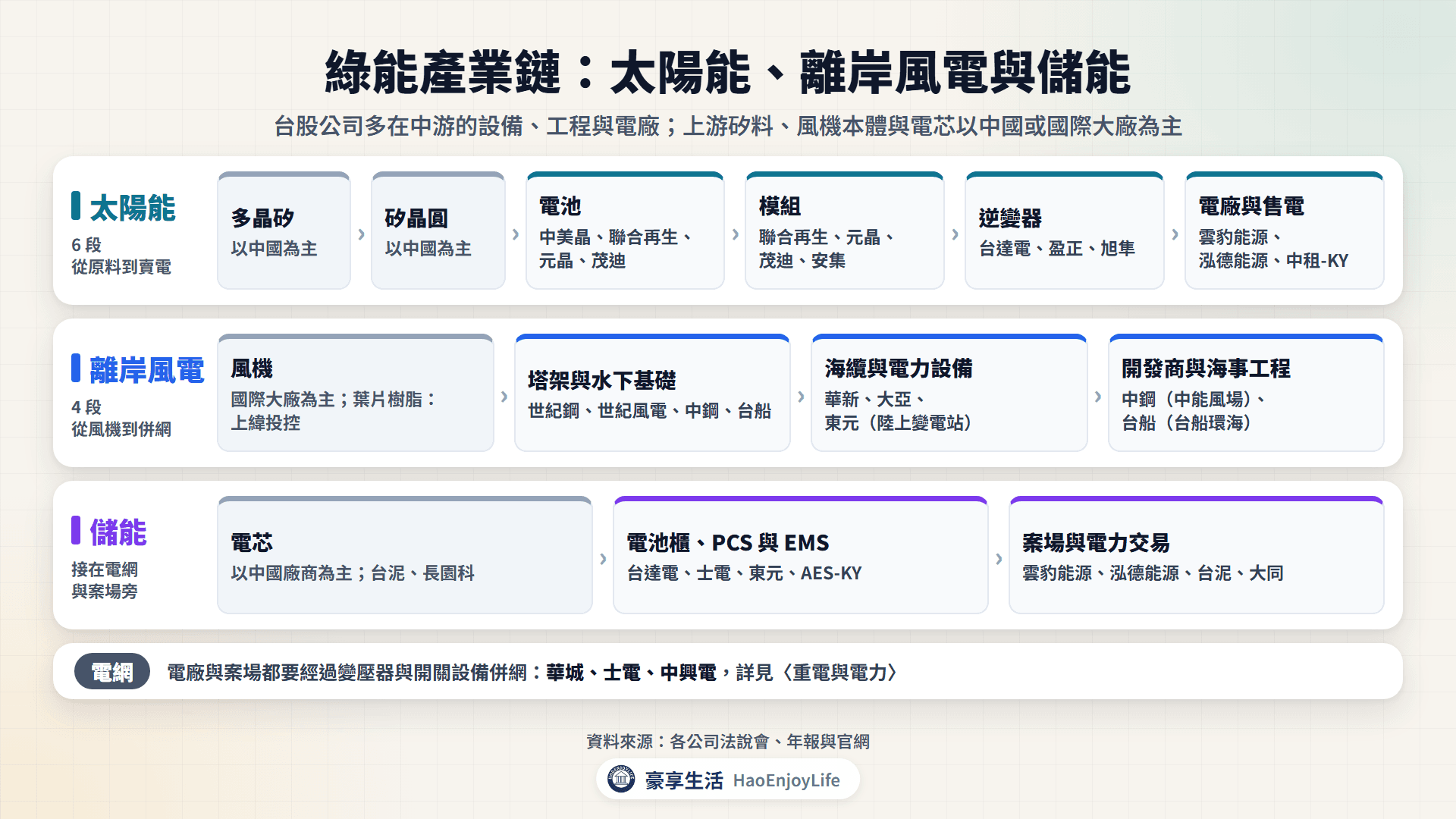Click the chevron before the 開發商與海事工程 card

[1098, 397]
